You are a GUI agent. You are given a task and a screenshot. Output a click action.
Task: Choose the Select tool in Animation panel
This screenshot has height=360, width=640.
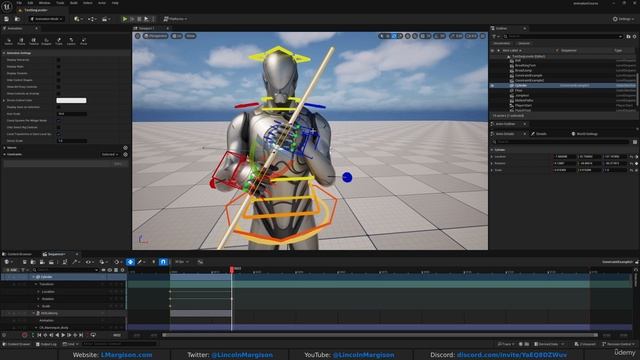tap(9, 41)
